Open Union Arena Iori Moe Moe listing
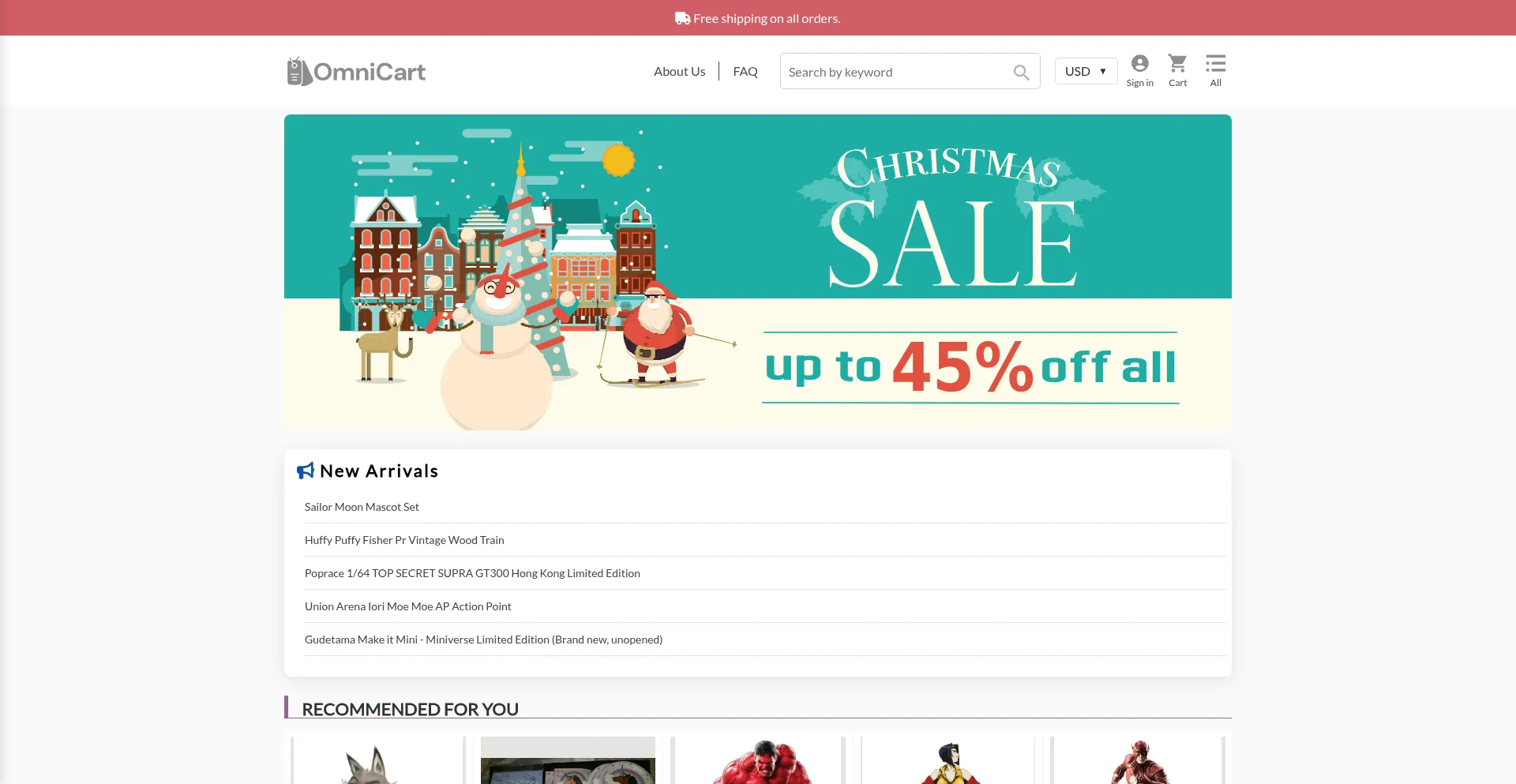1516x784 pixels. click(x=408, y=606)
